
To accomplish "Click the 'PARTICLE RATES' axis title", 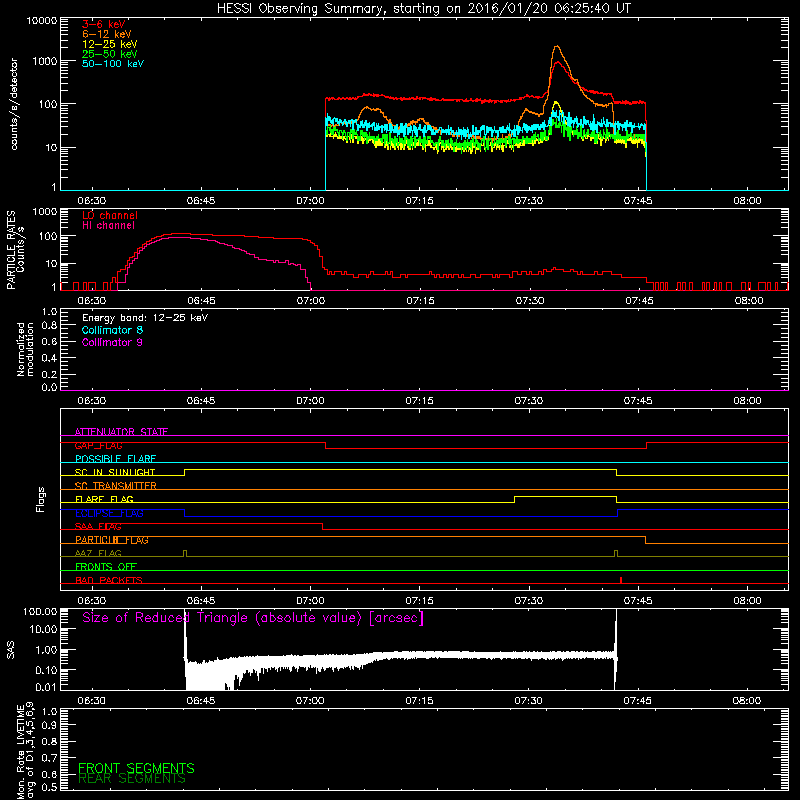I will 11,250.
